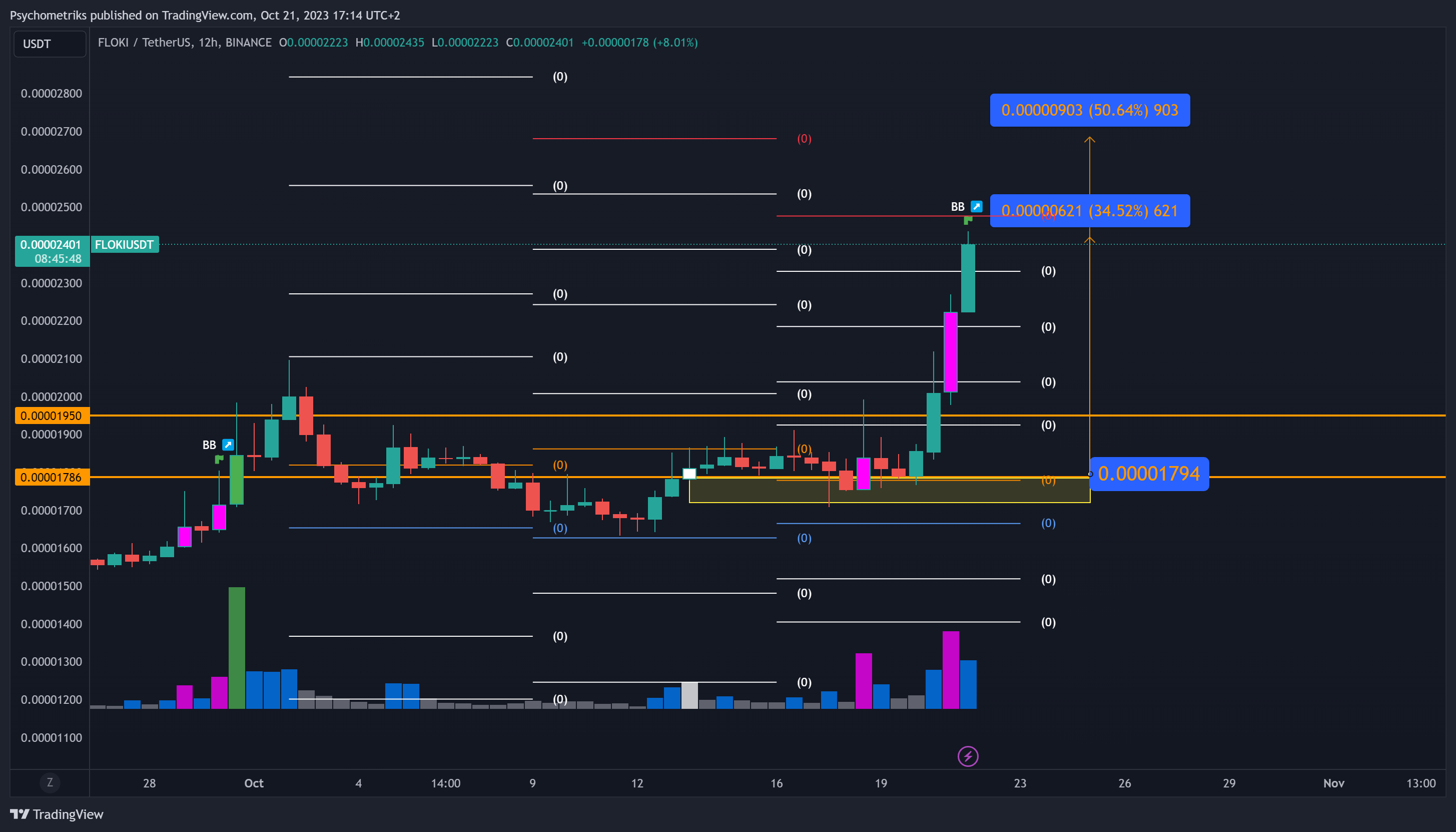Click the C0.00002401 close value
Image resolution: width=1456 pixels, height=832 pixels.
(539, 42)
